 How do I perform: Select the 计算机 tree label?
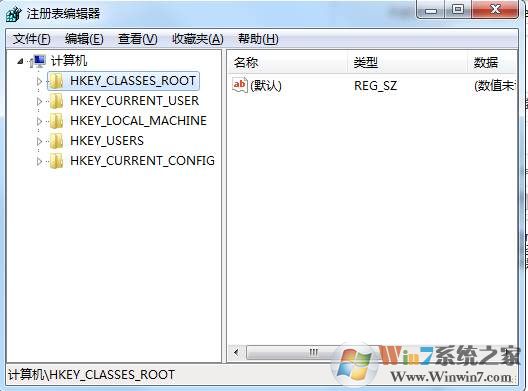pyautogui.click(x=69, y=61)
